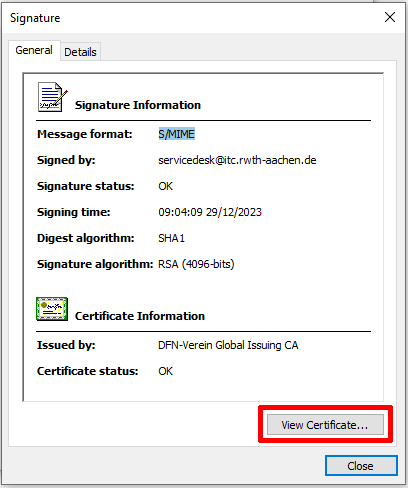Click the Signature Information heading

click(138, 105)
